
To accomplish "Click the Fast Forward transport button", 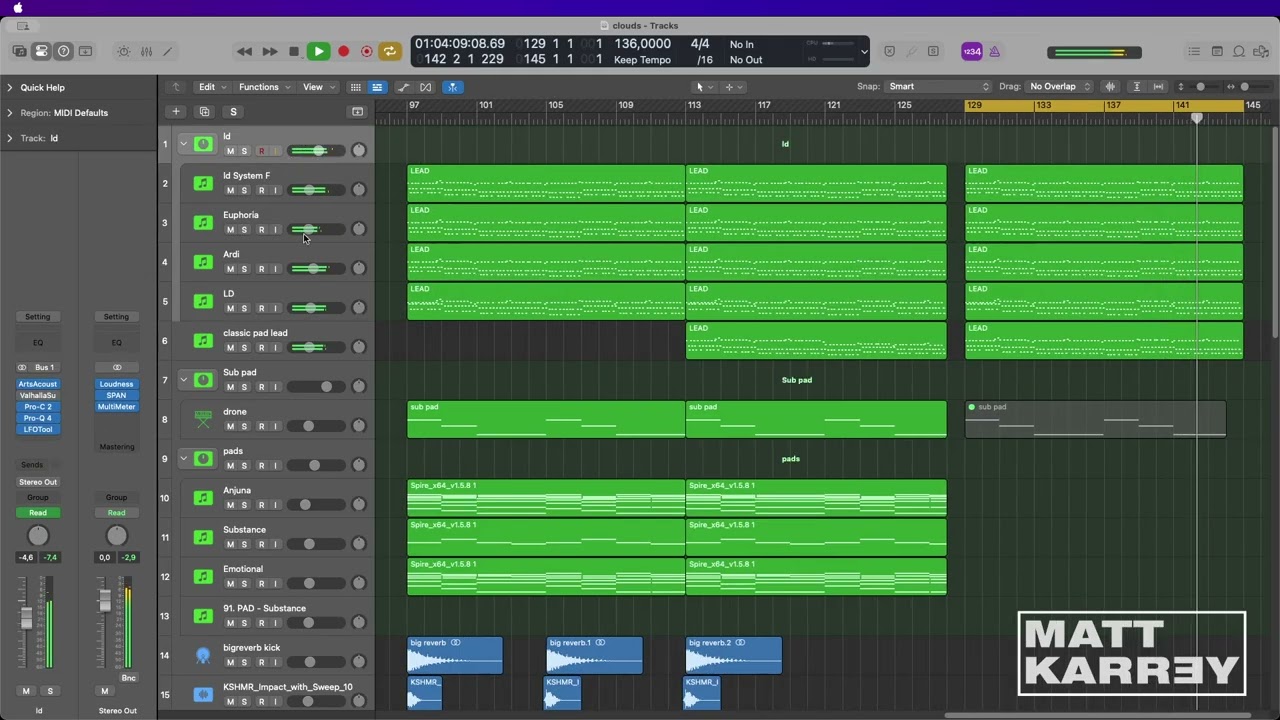I will pyautogui.click(x=270, y=51).
